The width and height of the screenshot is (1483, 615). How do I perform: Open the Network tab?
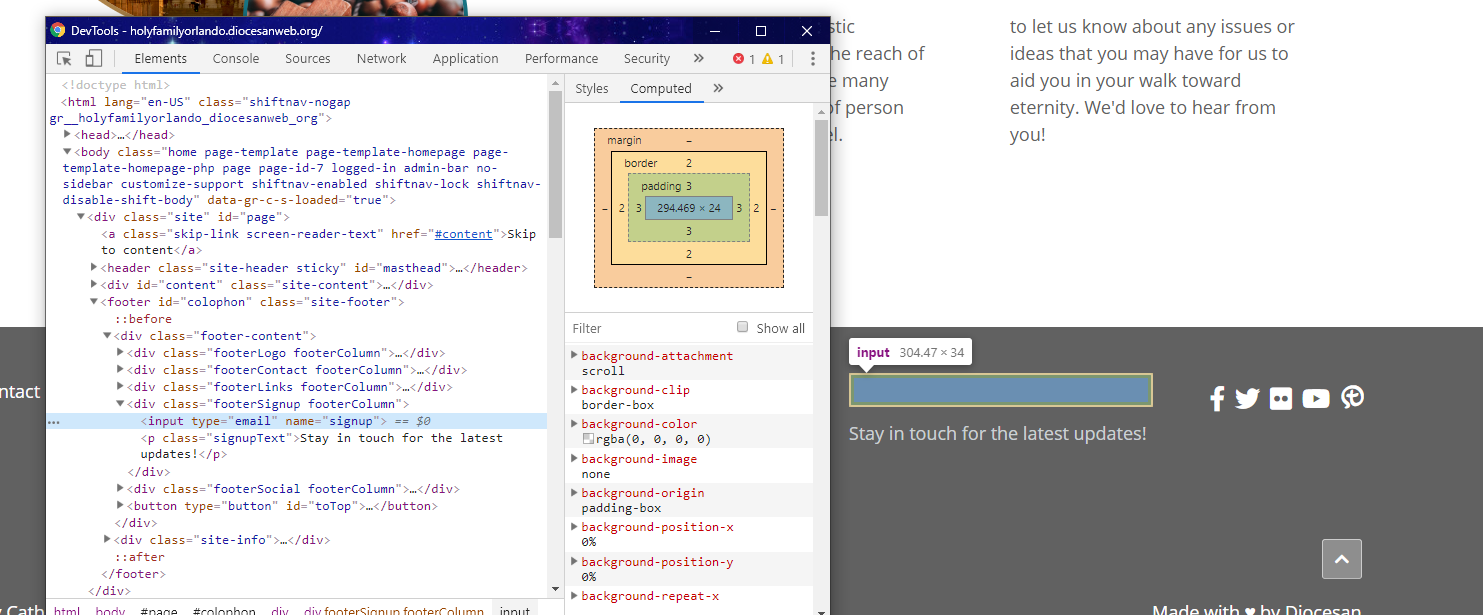pos(381,59)
